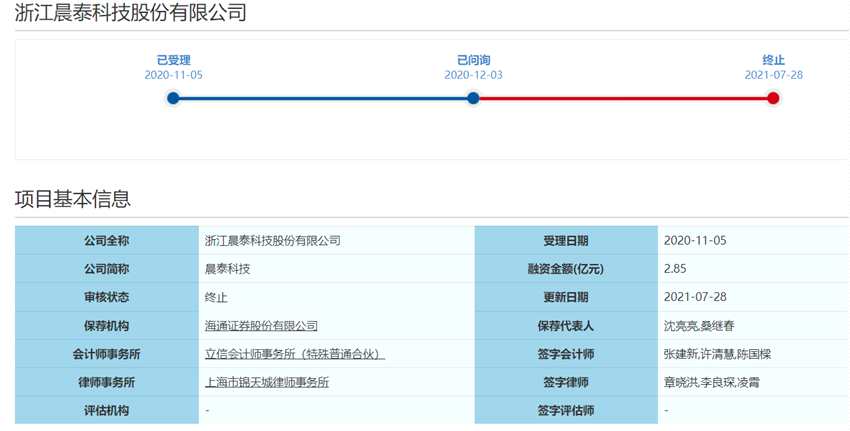Select the 公司全称 header cell
The width and height of the screenshot is (850, 431).
[107, 241]
